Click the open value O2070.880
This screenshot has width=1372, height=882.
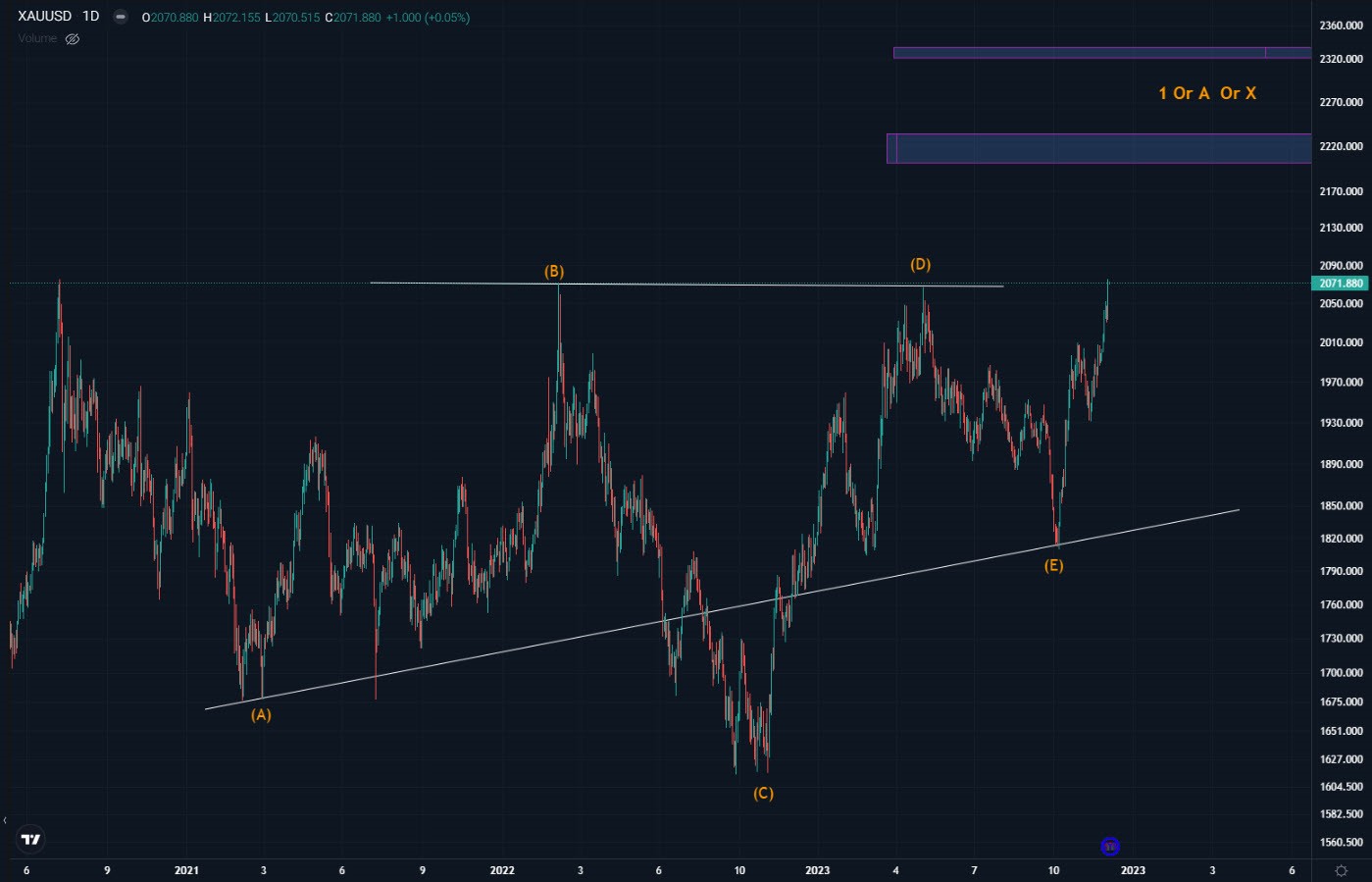[x=171, y=18]
